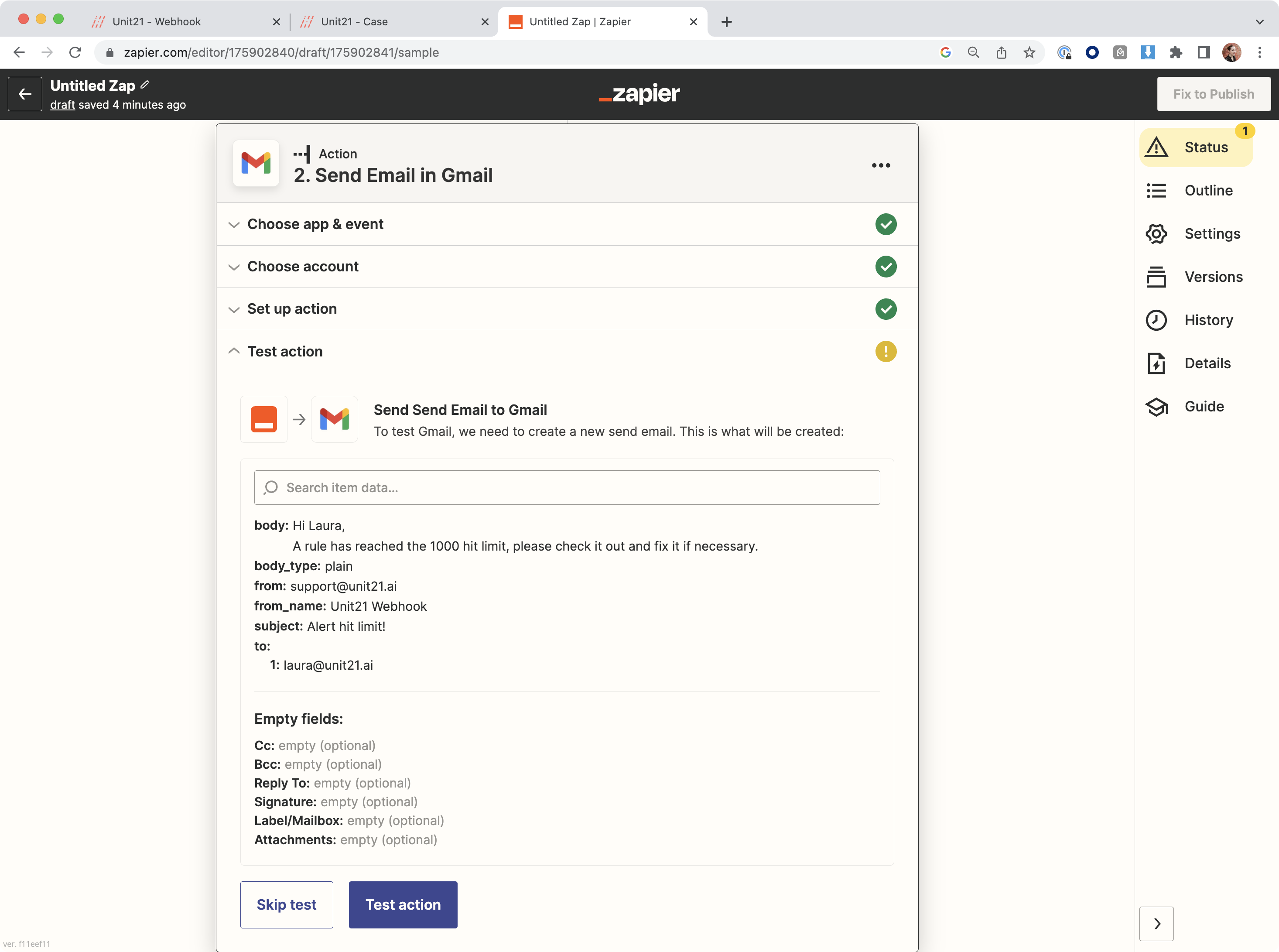This screenshot has width=1279, height=952.
Task: Click the Skip test button
Action: [x=286, y=905]
